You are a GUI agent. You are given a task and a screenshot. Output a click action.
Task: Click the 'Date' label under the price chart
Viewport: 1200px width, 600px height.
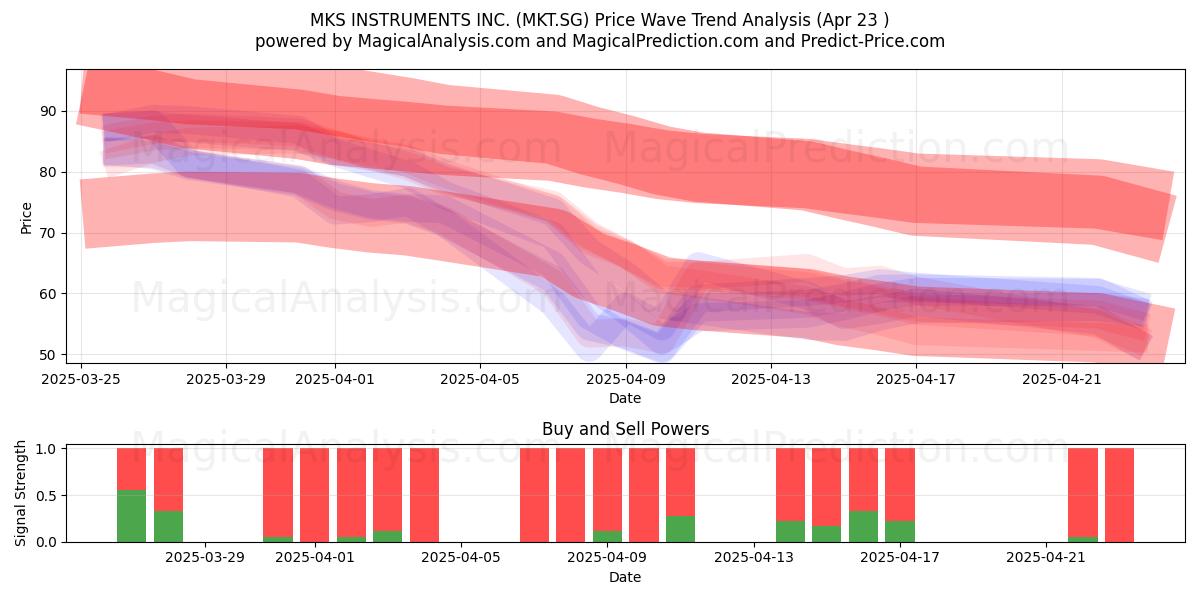coord(625,398)
